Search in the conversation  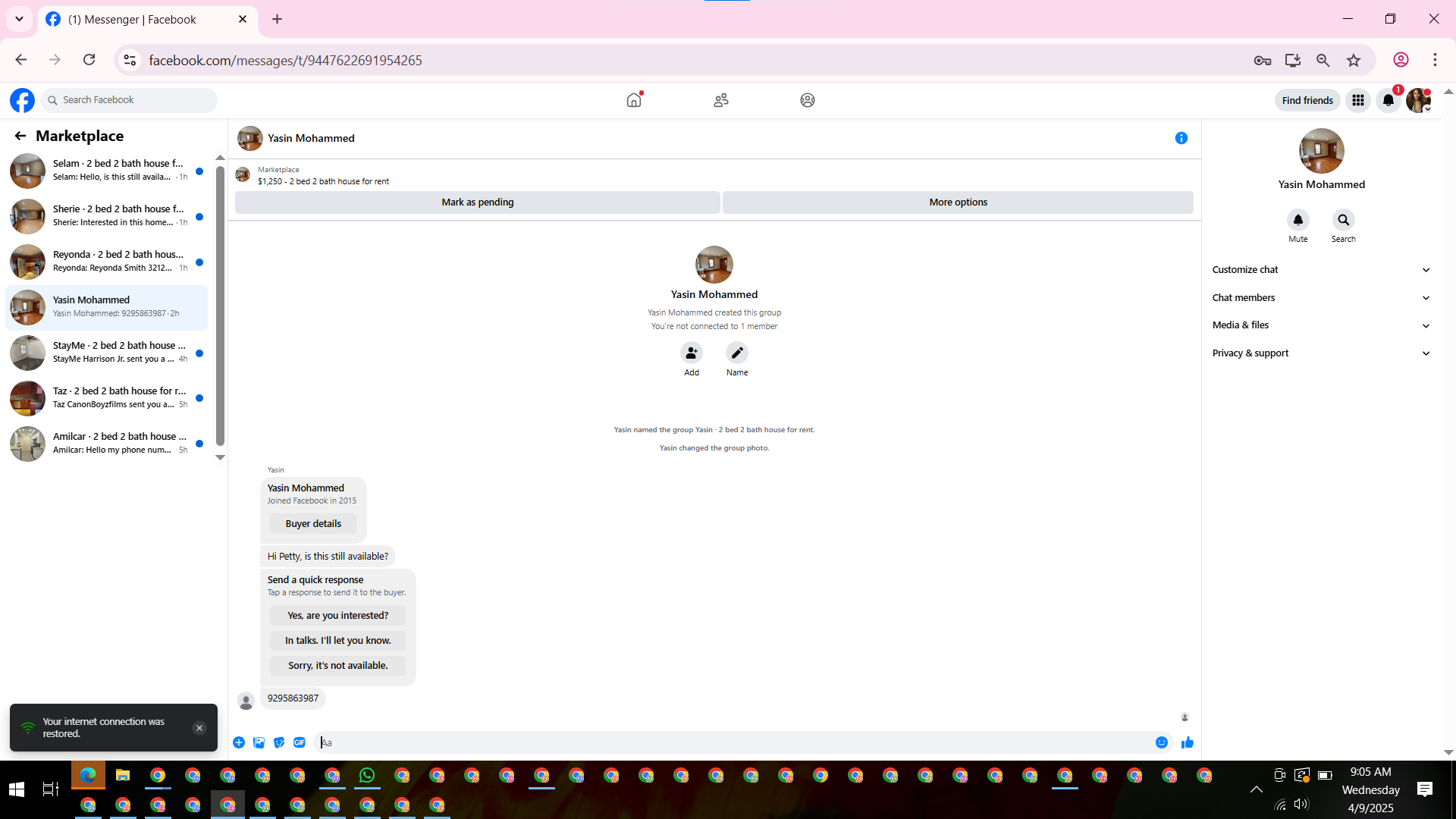tap(1344, 220)
